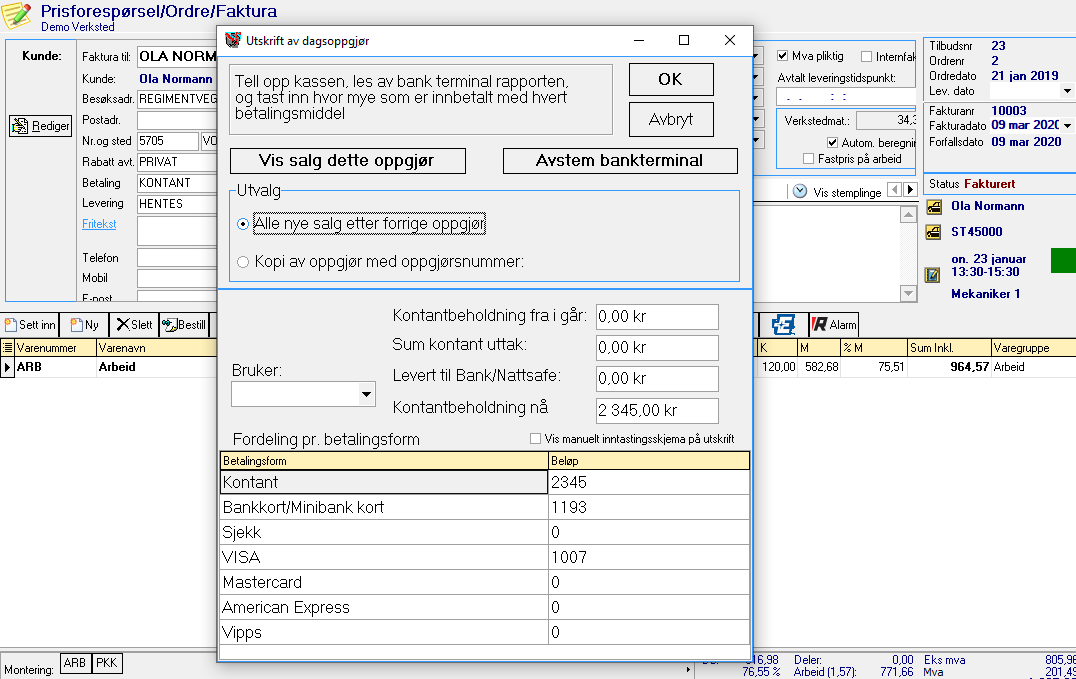Click Avbryt in dagsoppgjør dialog

pyautogui.click(x=671, y=119)
